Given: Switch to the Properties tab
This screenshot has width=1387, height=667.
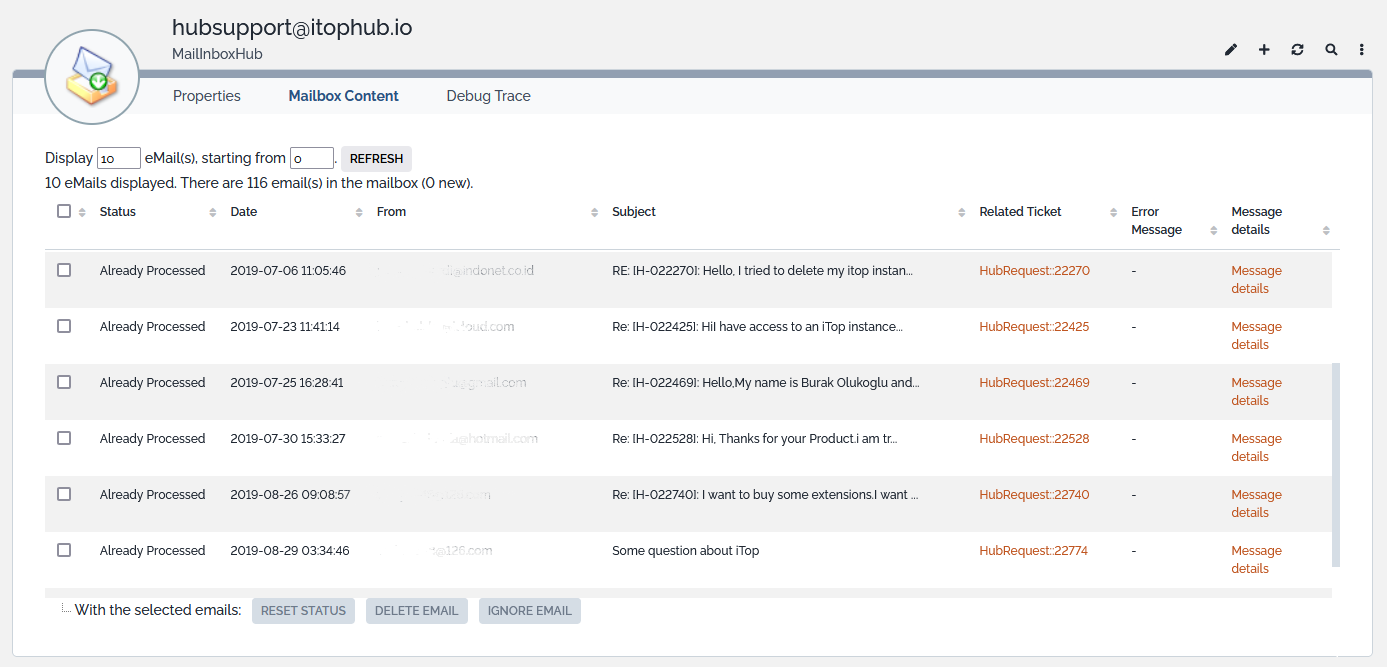Looking at the screenshot, I should 207,96.
